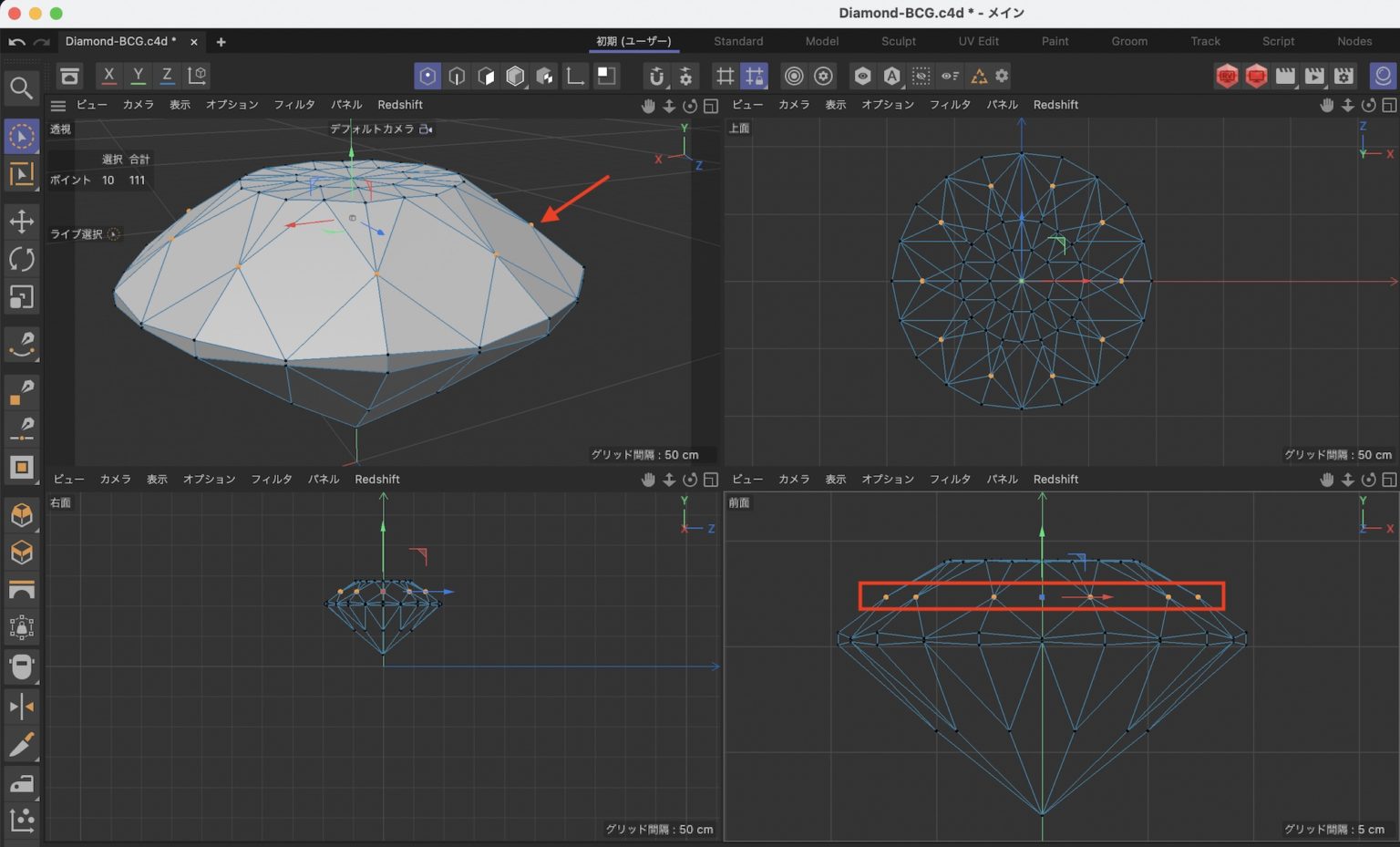Switch to the UV Edit layout tab
This screenshot has height=847, width=1400.
978,41
